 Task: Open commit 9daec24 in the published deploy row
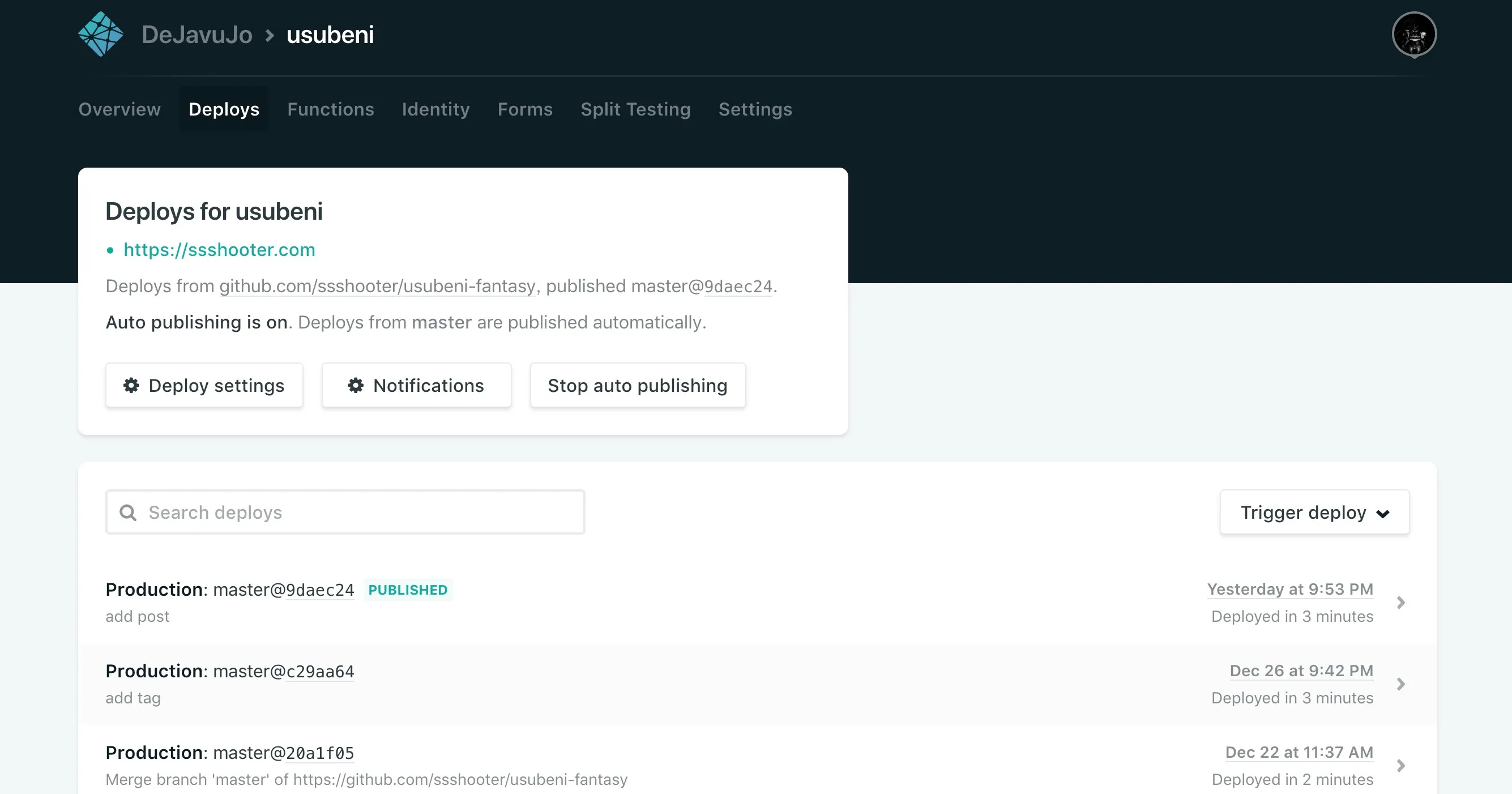320,590
